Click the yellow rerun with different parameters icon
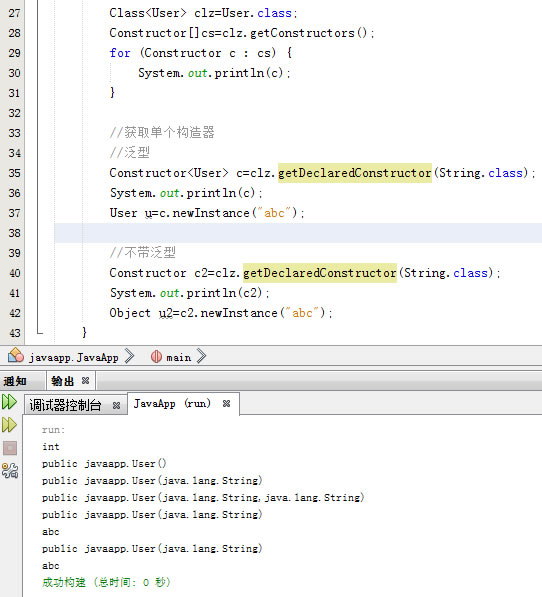Viewport: 542px width, 597px height. pos(10,425)
